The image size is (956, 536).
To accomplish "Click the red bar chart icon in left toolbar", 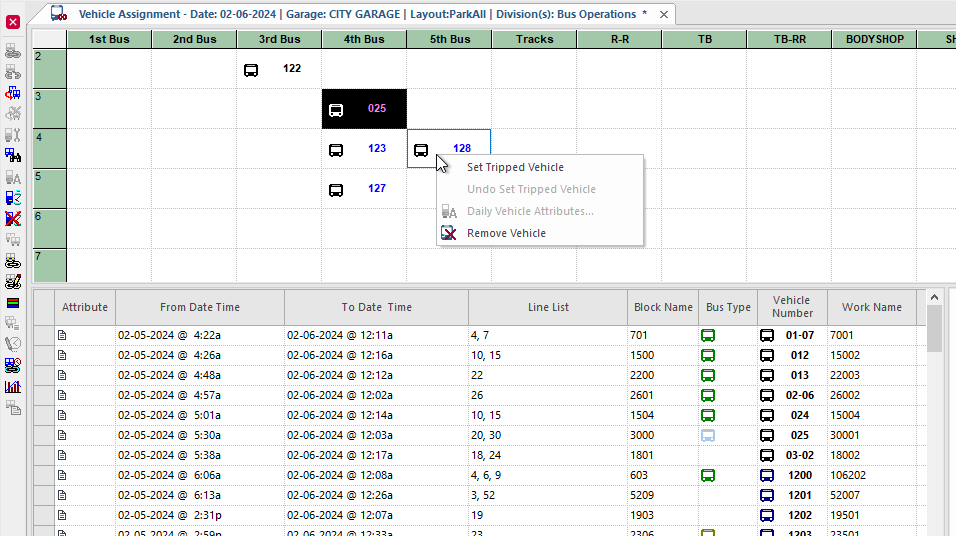I will pos(13,387).
